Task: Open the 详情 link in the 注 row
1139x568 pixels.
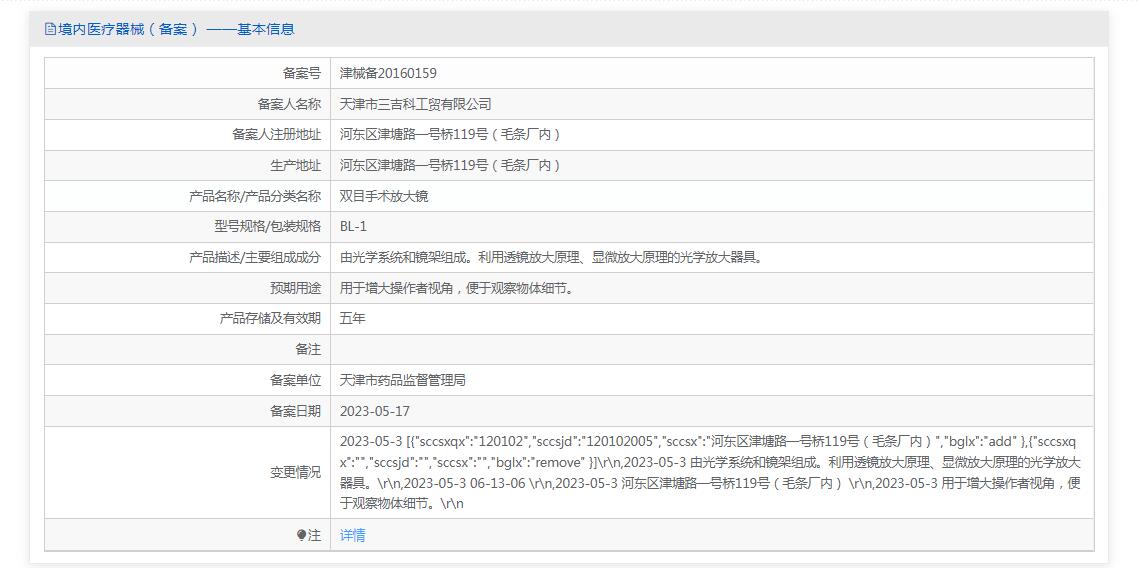Action: pos(352,535)
